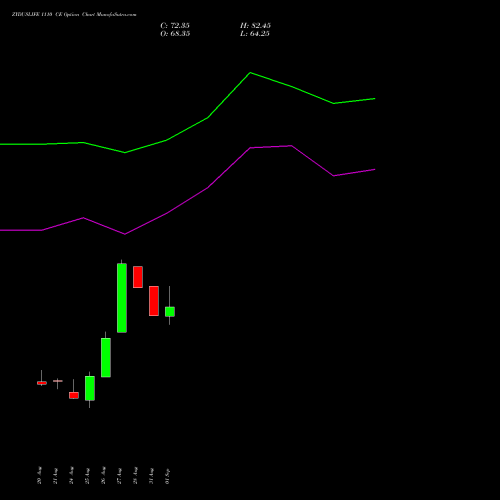Select the '01 Sep' date label
Screen dimensions: 500x500
click(x=167, y=476)
